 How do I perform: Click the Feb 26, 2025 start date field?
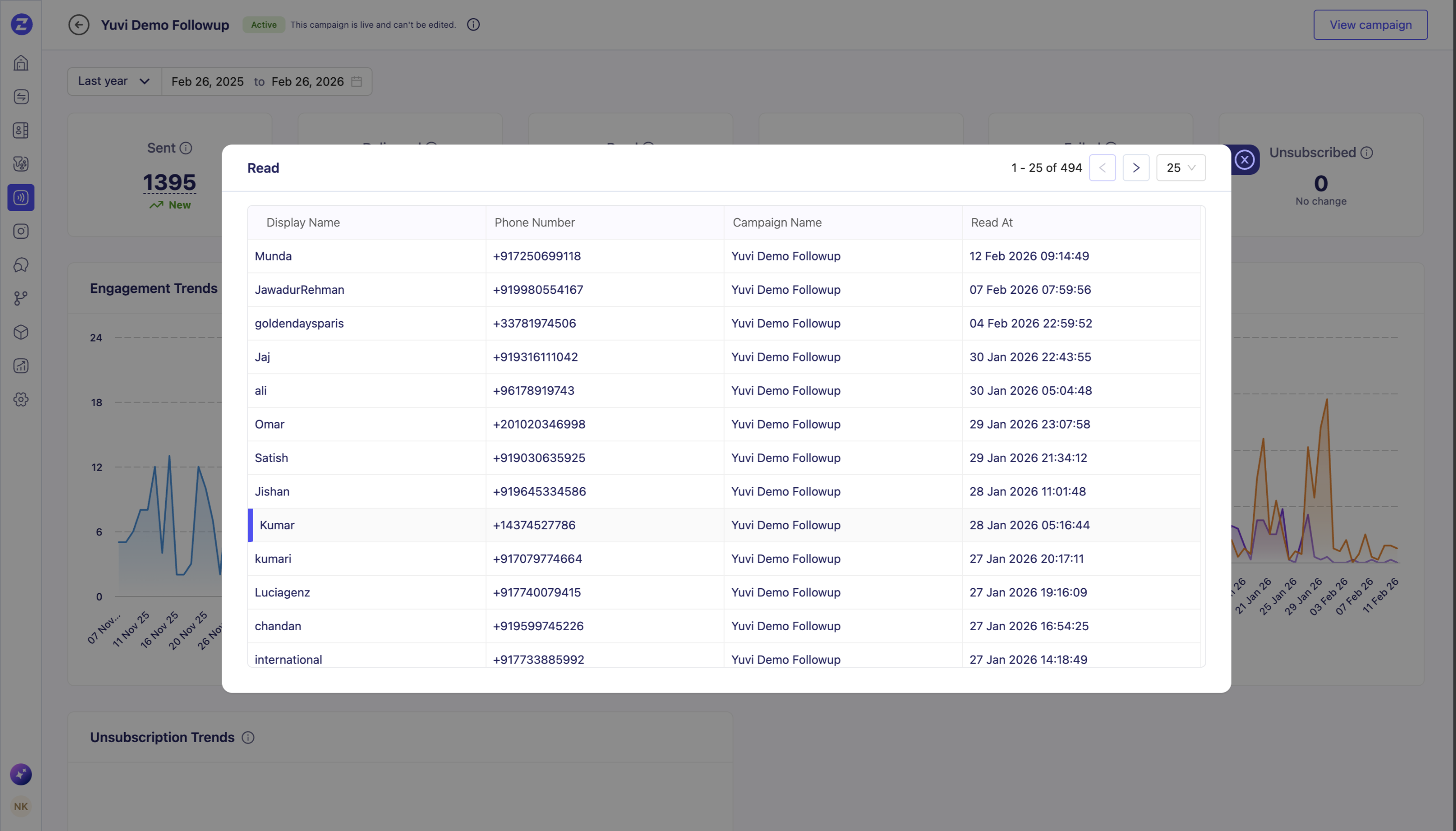point(207,81)
